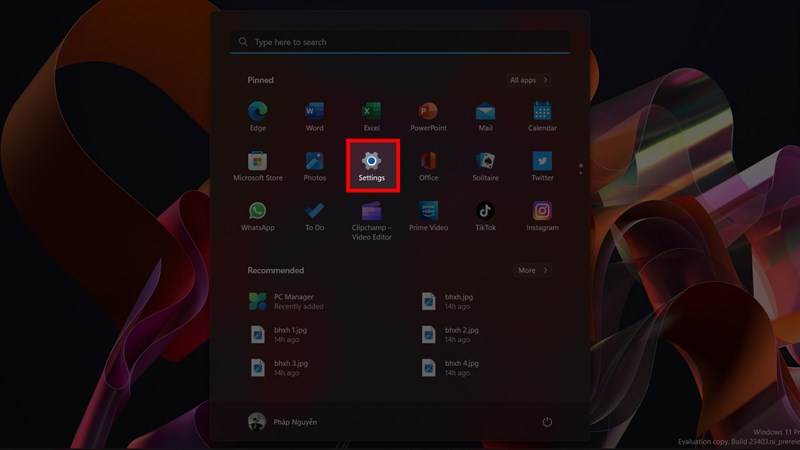Open the user profile Pháp Nguyễn
Viewport: 800px width, 450px height.
tap(283, 422)
